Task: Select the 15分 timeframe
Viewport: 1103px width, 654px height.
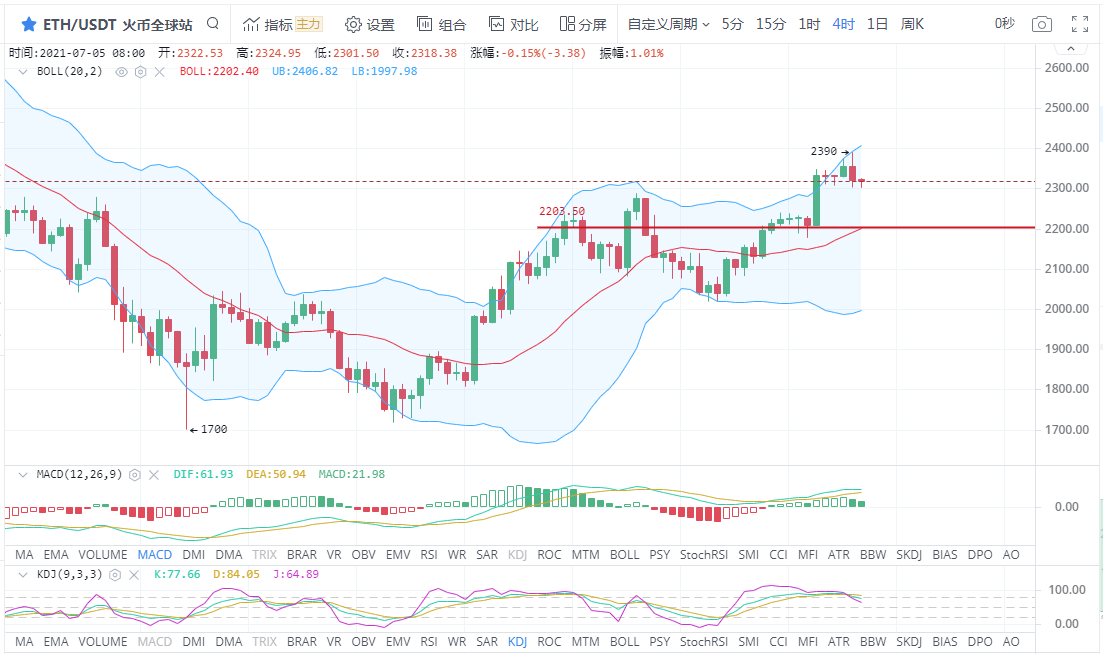Action: [x=770, y=25]
